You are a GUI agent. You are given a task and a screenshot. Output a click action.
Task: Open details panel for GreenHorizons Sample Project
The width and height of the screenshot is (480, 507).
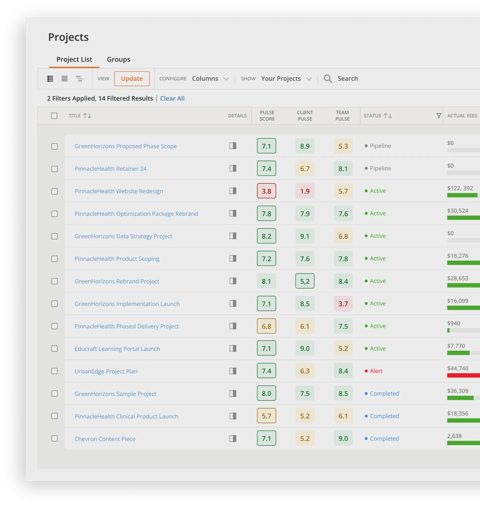coord(233,393)
